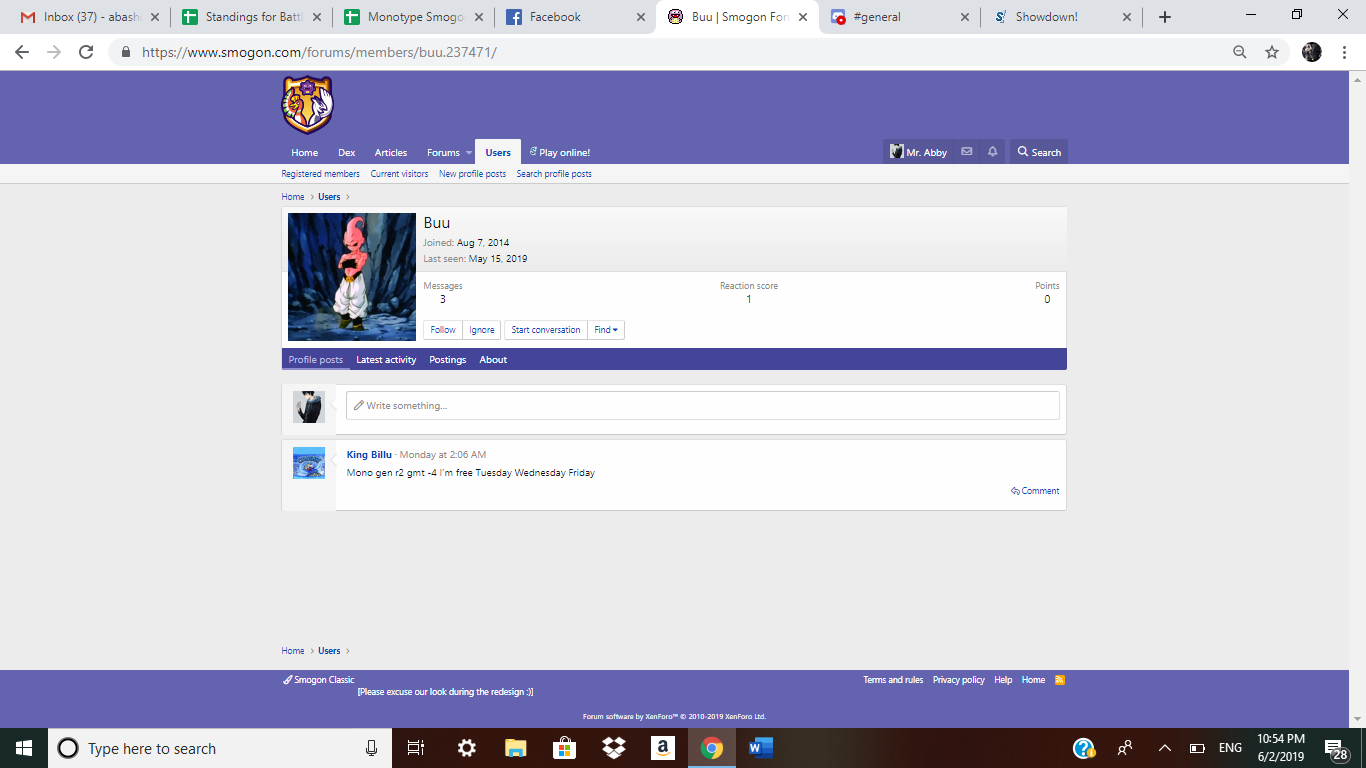Show hidden system tray icons
The height and width of the screenshot is (768, 1366).
(1164, 748)
